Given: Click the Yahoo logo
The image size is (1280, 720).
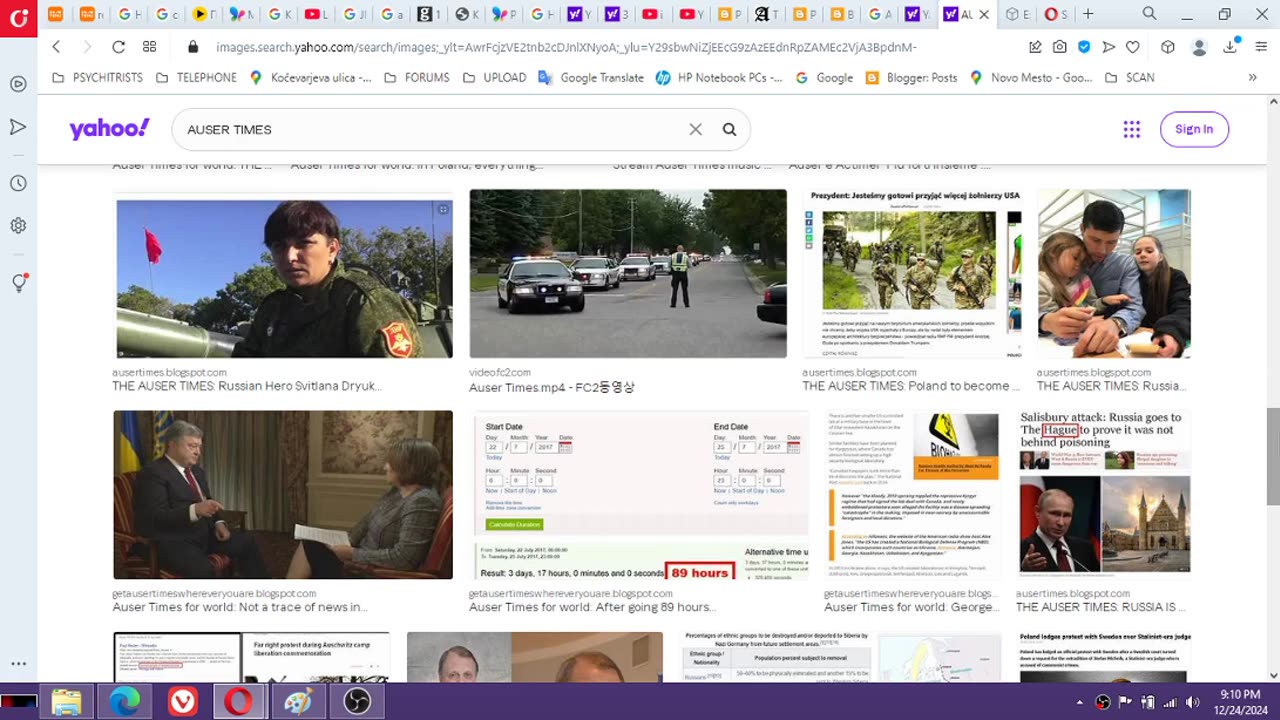Looking at the screenshot, I should [109, 128].
